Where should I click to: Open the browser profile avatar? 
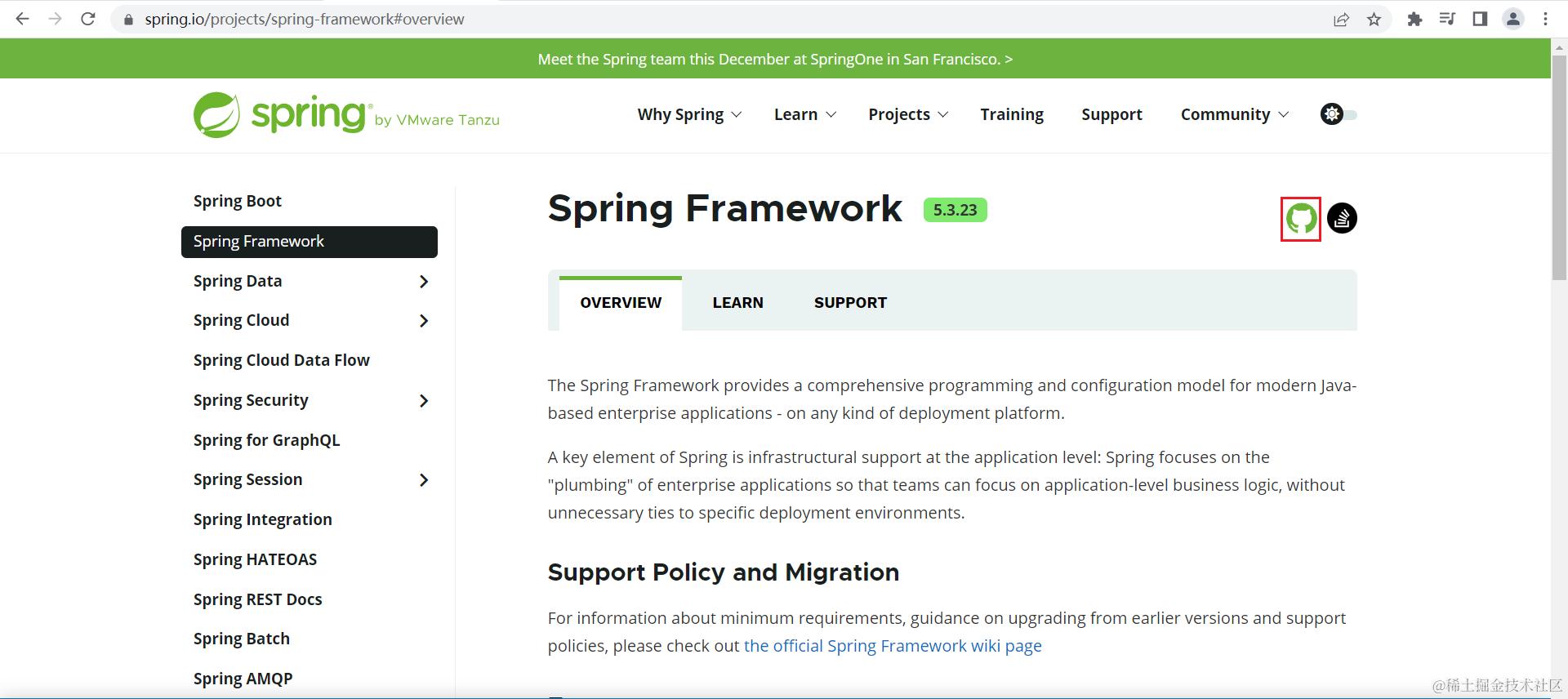[1512, 19]
